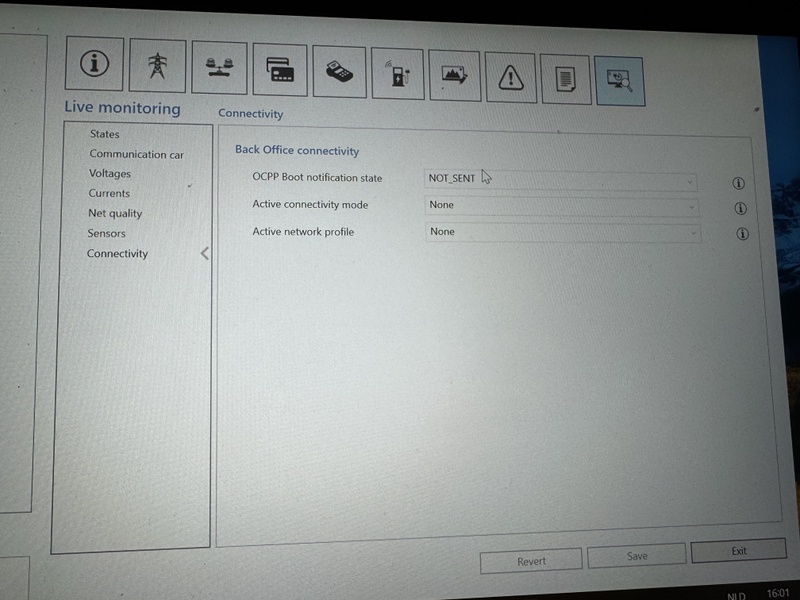Select Net quality menu item
This screenshot has height=600, width=800.
click(115, 213)
